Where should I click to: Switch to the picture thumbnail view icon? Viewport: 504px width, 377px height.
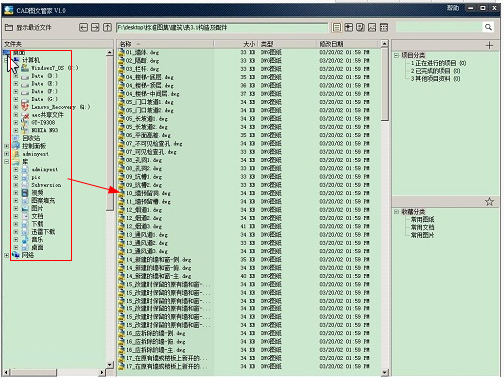pos(372,27)
